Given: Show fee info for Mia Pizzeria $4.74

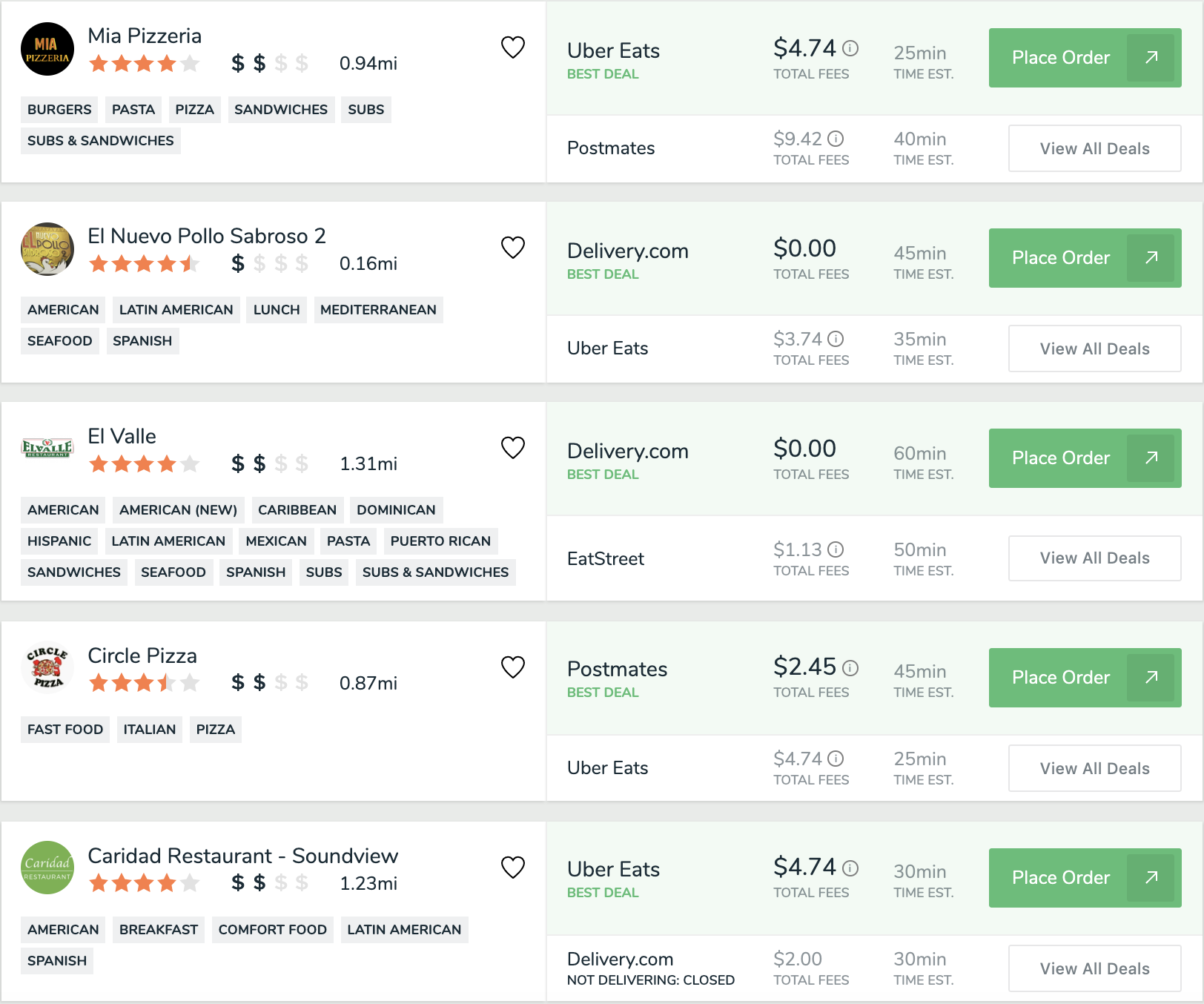Looking at the screenshot, I should pyautogui.click(x=850, y=48).
